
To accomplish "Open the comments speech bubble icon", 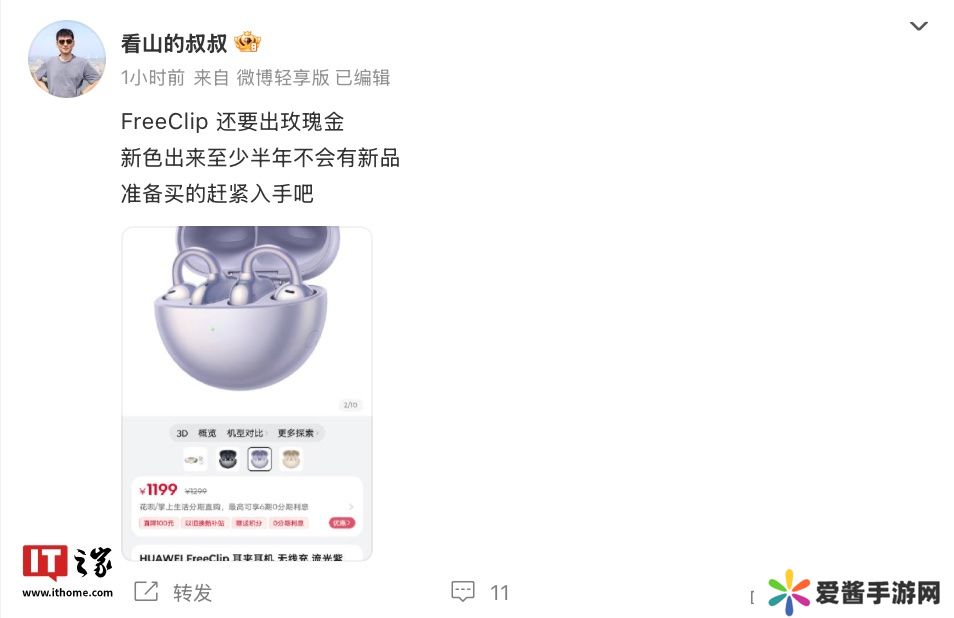I will click(463, 592).
